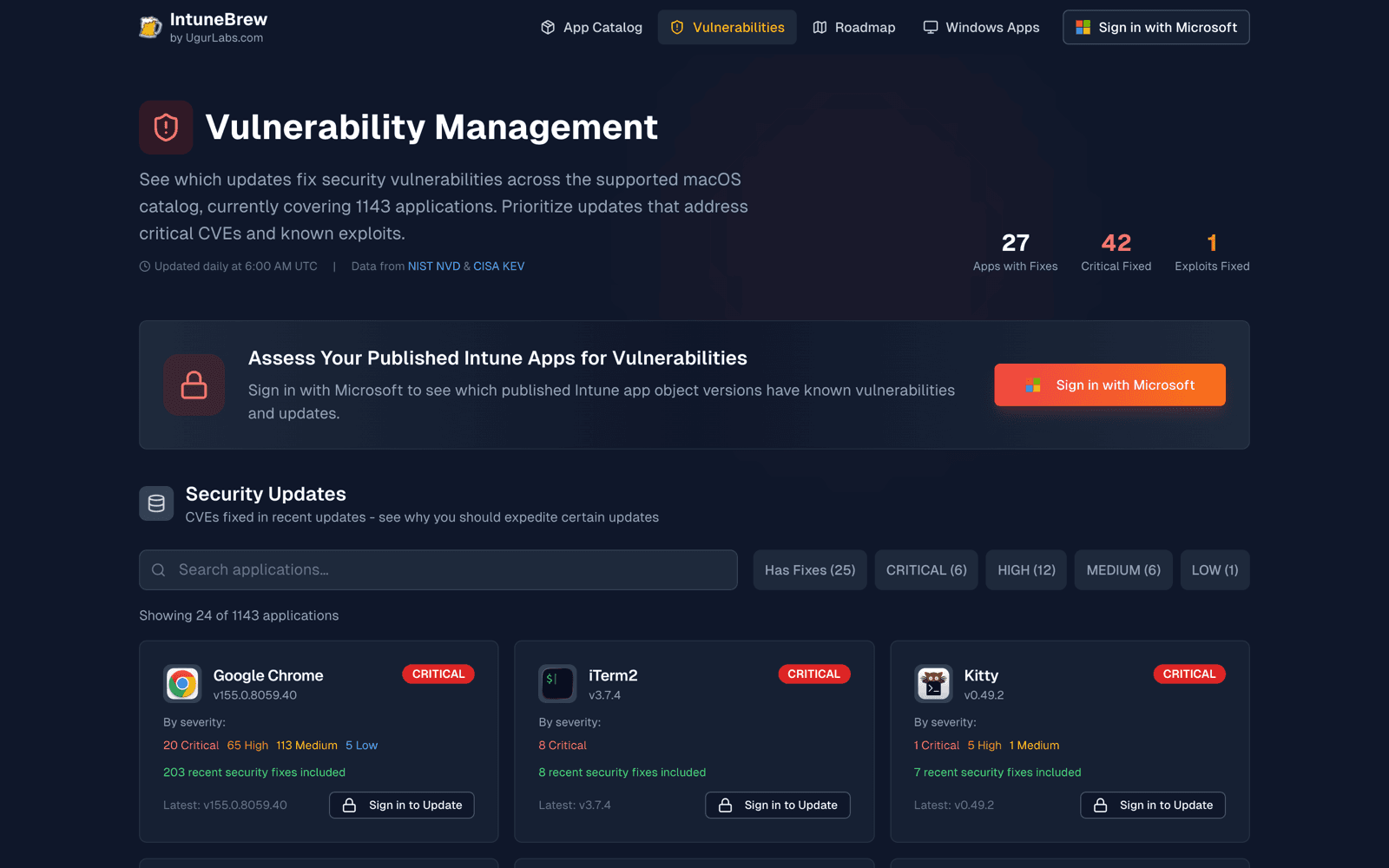Click 'Latest: v155.0.8059.40' on Chrome card
This screenshot has height=868, width=1389.
225,806
